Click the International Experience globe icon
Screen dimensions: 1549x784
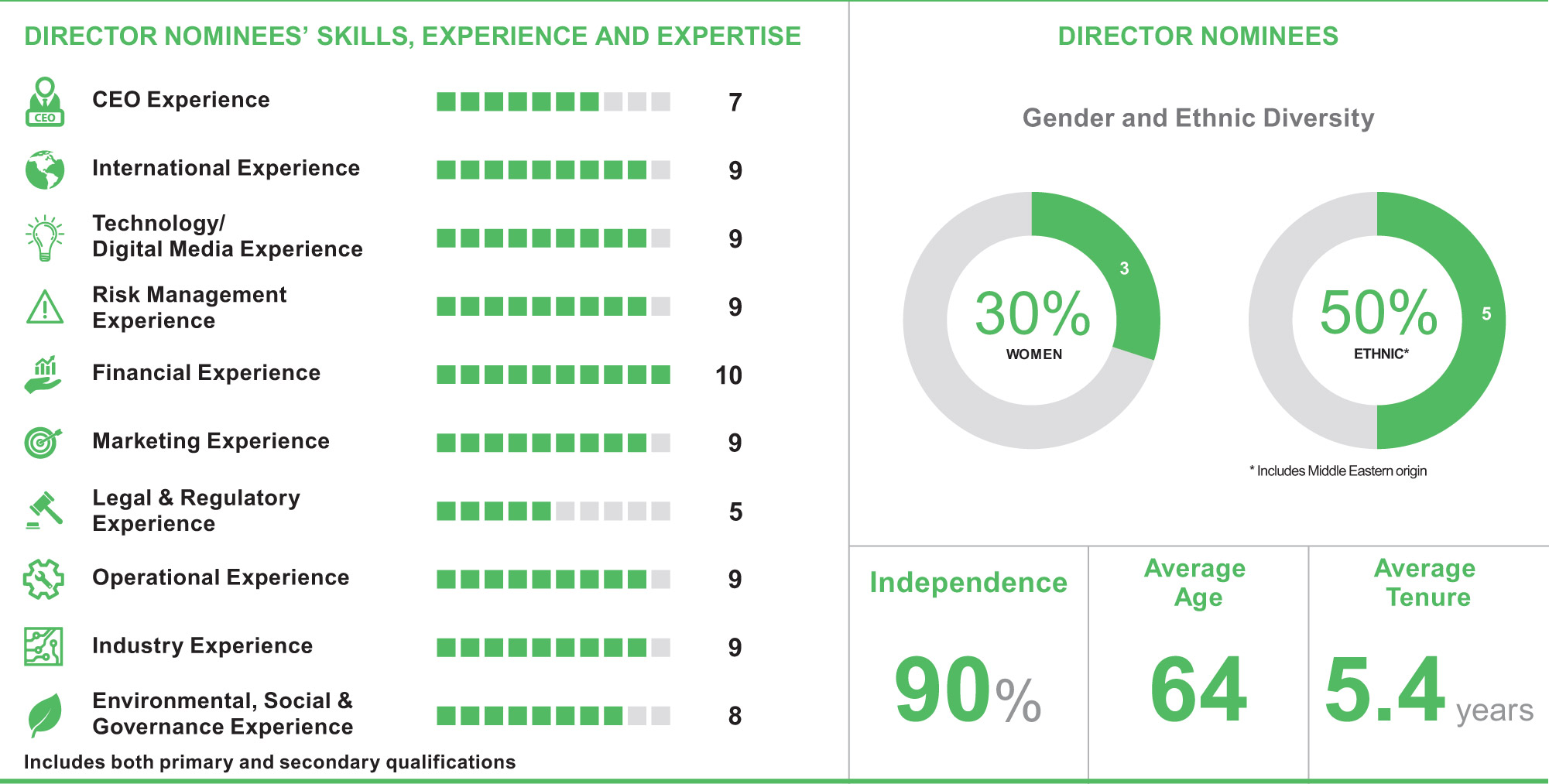(45, 169)
